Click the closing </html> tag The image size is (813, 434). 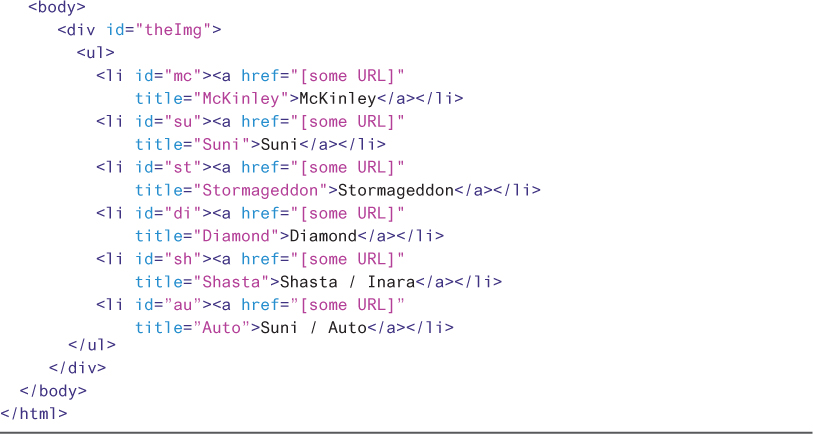pos(34,413)
